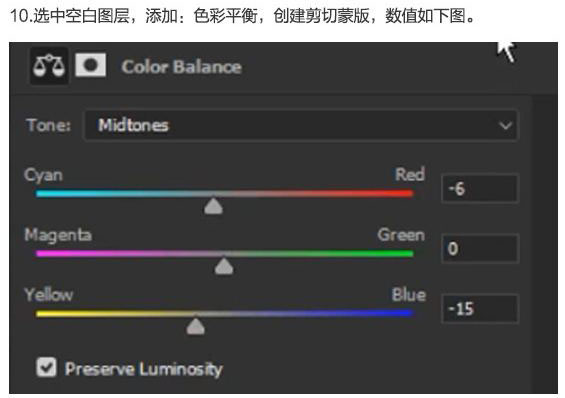
Task: Open the Tone Midtones dropdown
Action: pyautogui.click(x=301, y=125)
